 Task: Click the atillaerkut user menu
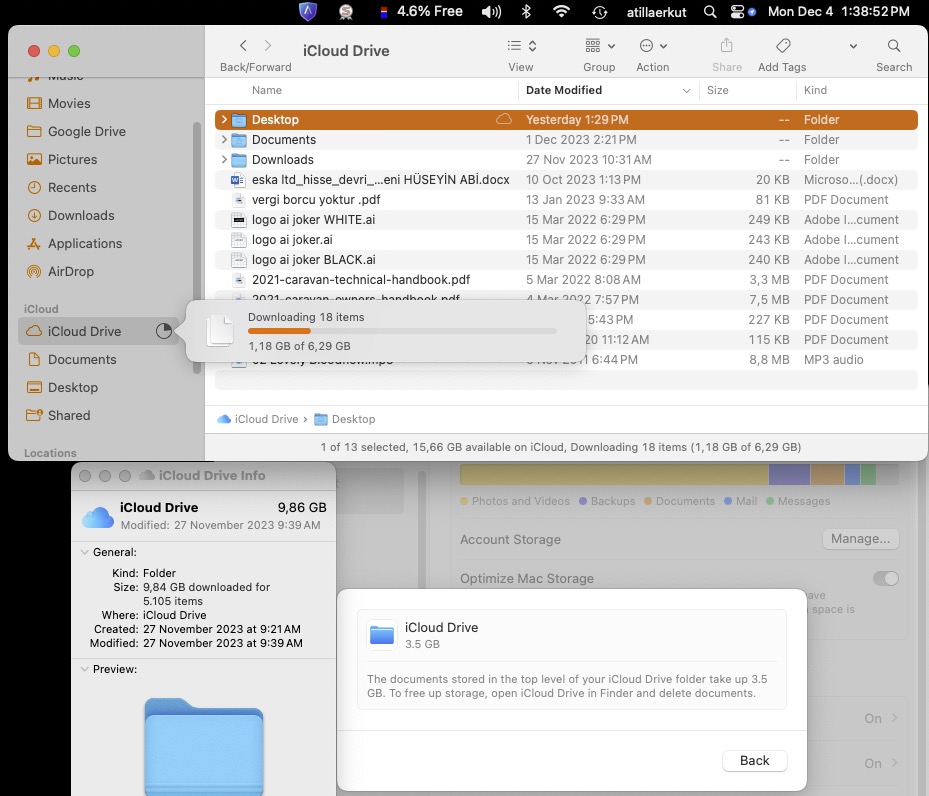tap(656, 12)
